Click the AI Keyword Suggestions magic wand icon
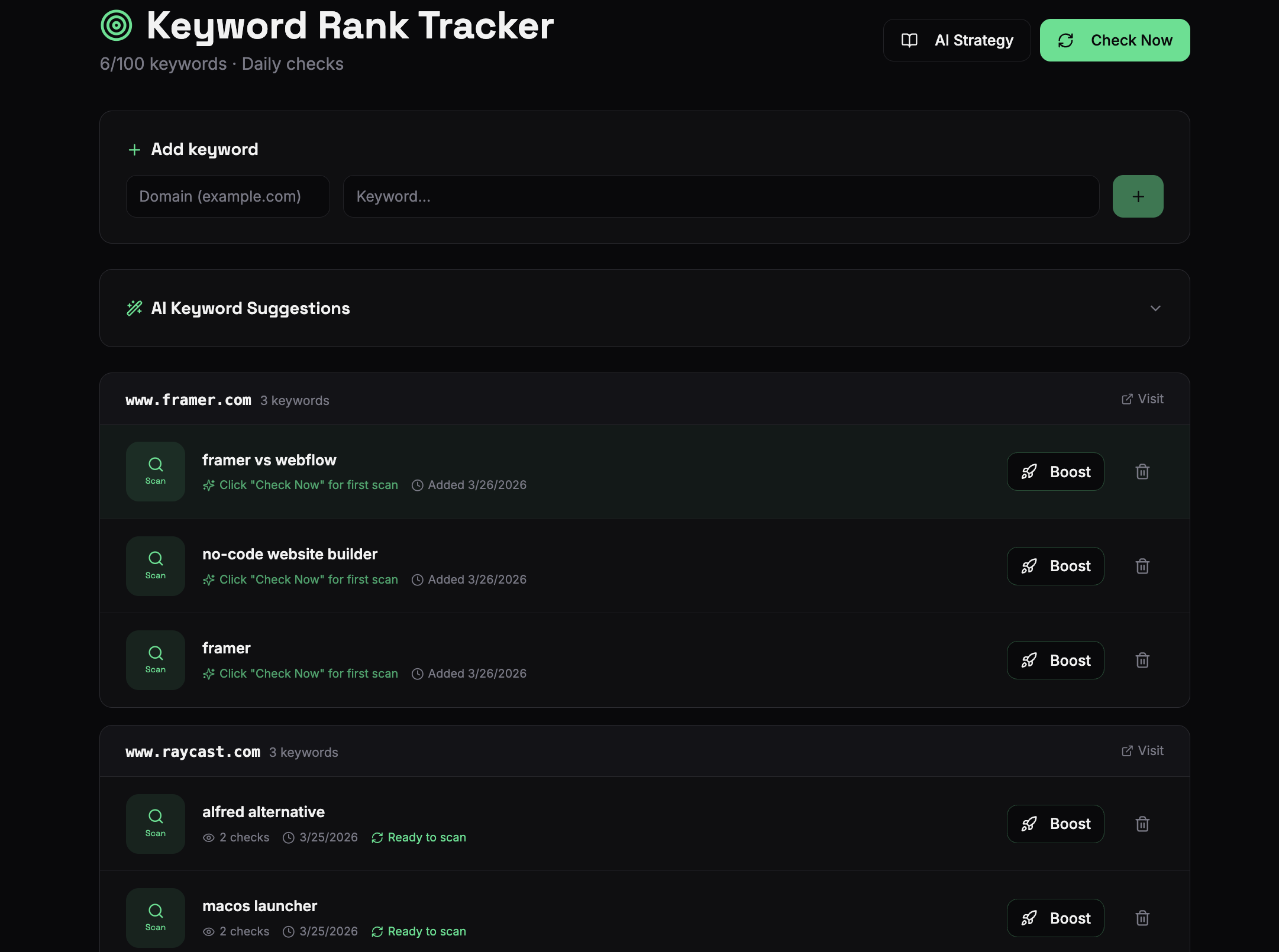1279x952 pixels. coord(134,308)
